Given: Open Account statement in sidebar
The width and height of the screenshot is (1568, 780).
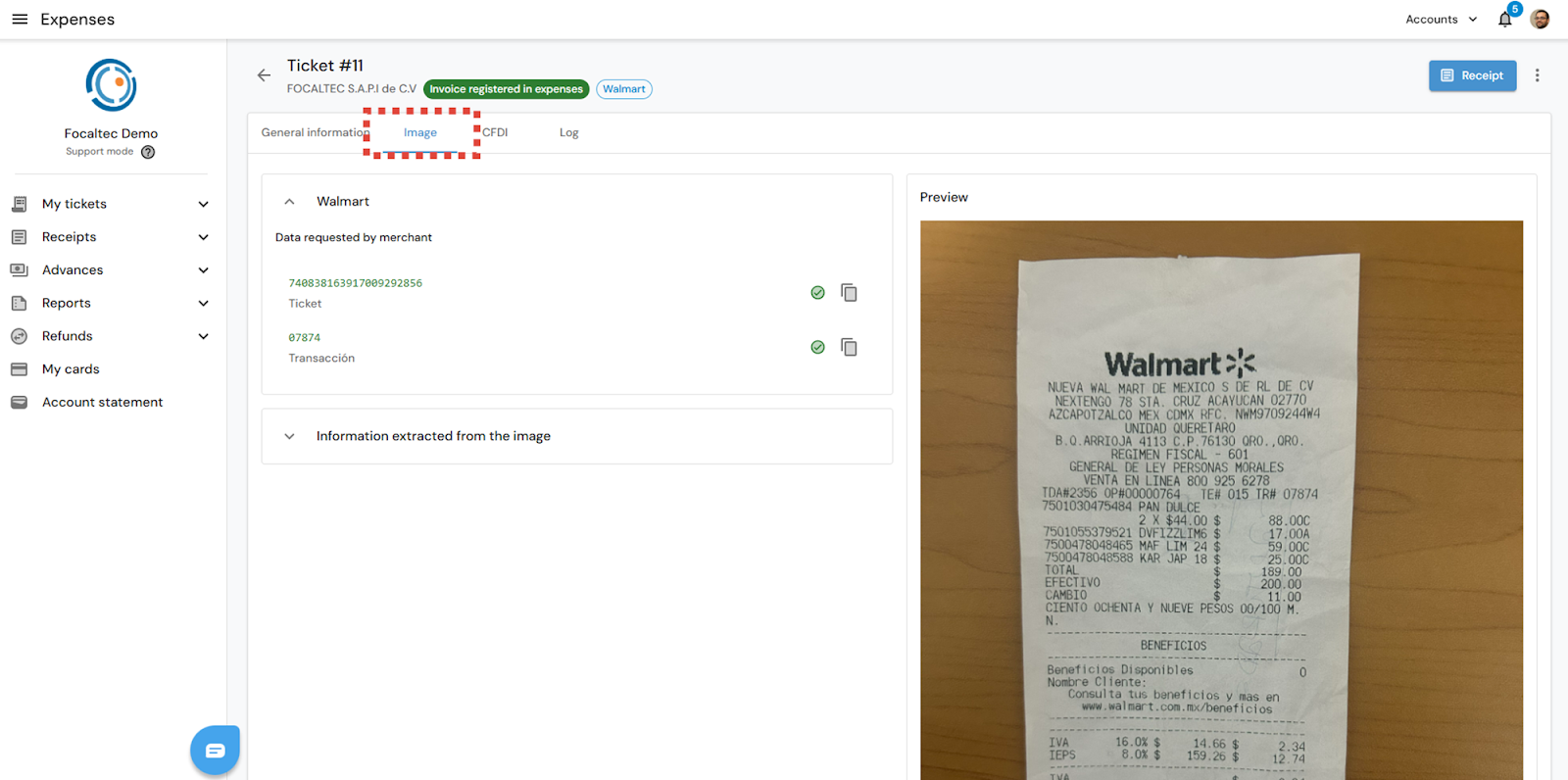Looking at the screenshot, I should [103, 403].
